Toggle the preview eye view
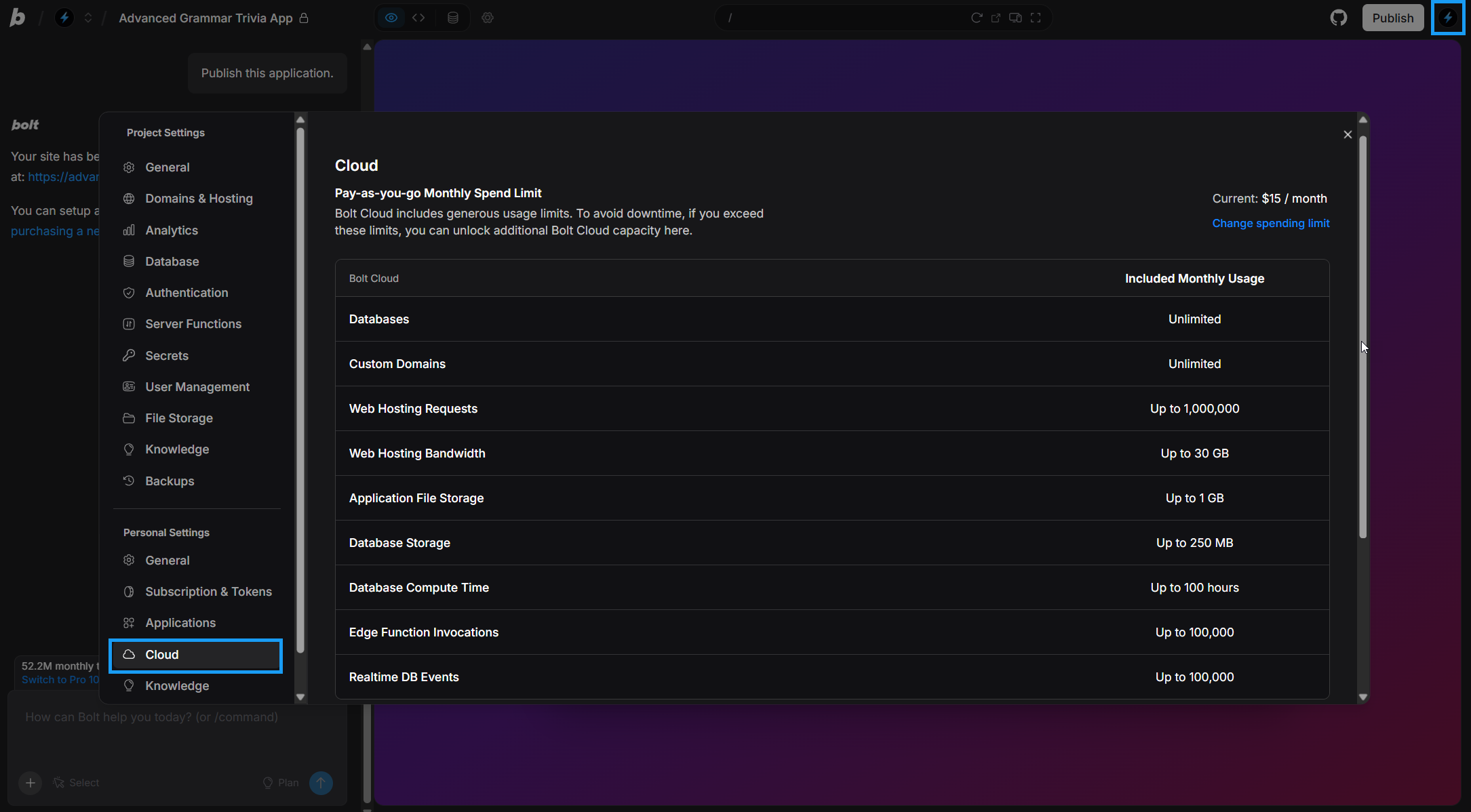This screenshot has height=812, width=1471. tap(391, 18)
